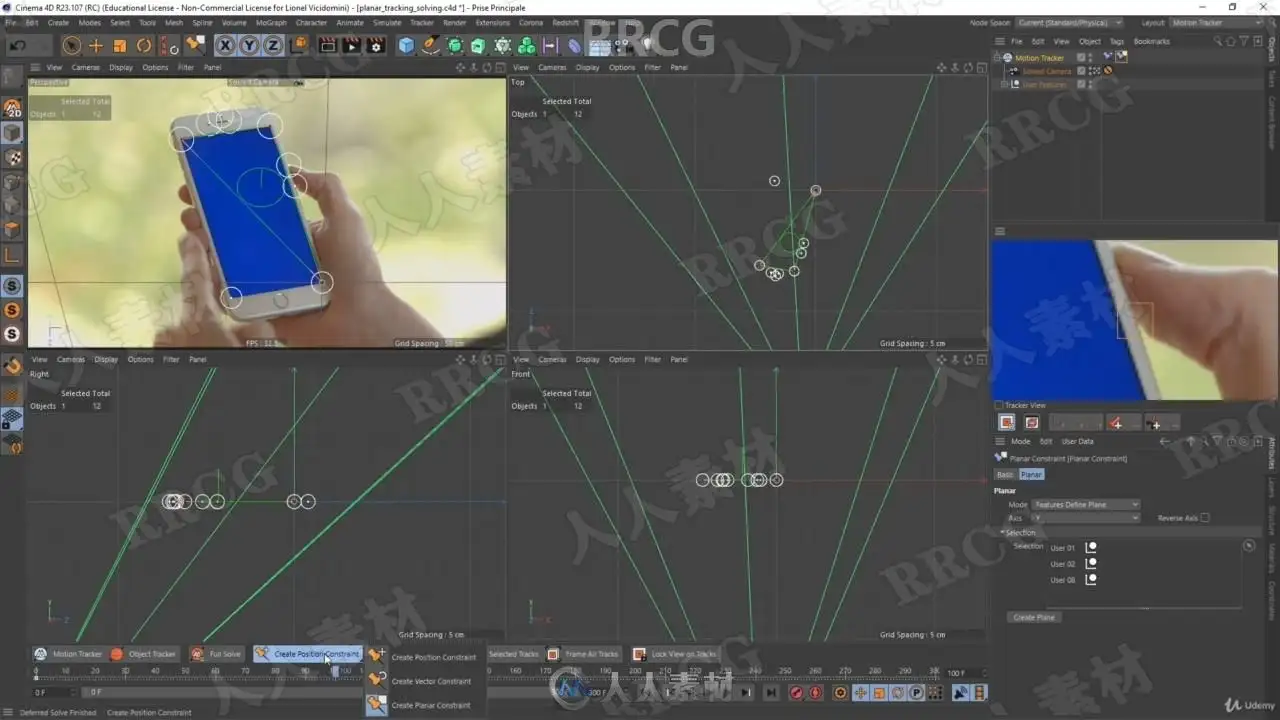The width and height of the screenshot is (1280, 720).
Task: Collapse the Motion Tracker tree node
Action: [x=997, y=58]
